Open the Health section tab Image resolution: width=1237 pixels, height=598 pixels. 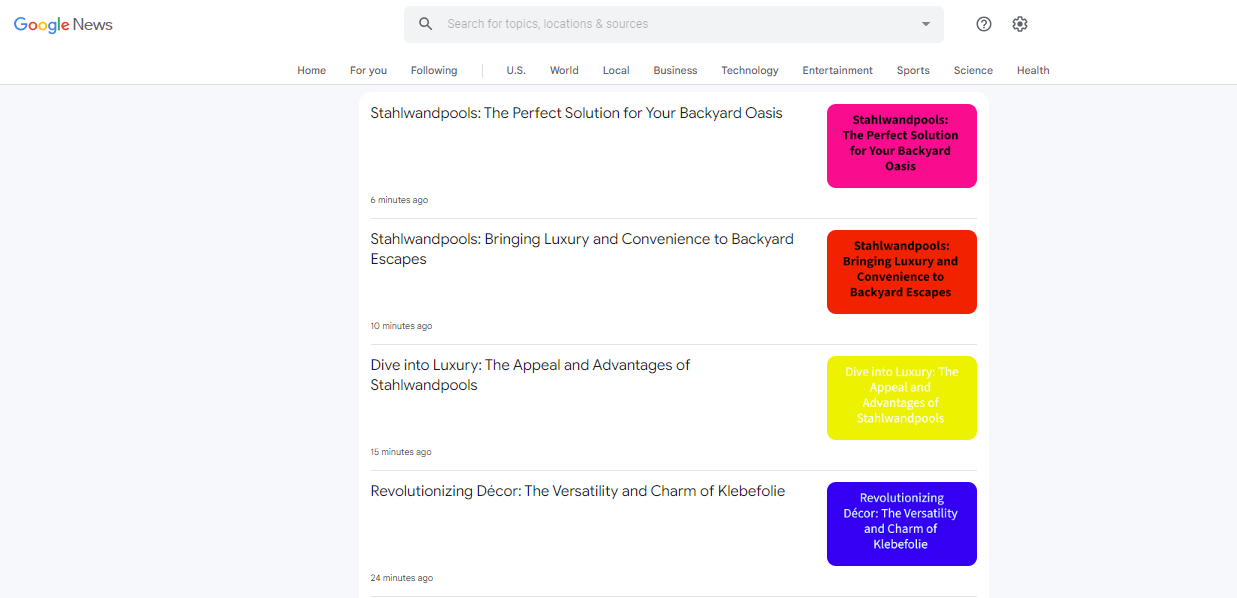[1033, 70]
